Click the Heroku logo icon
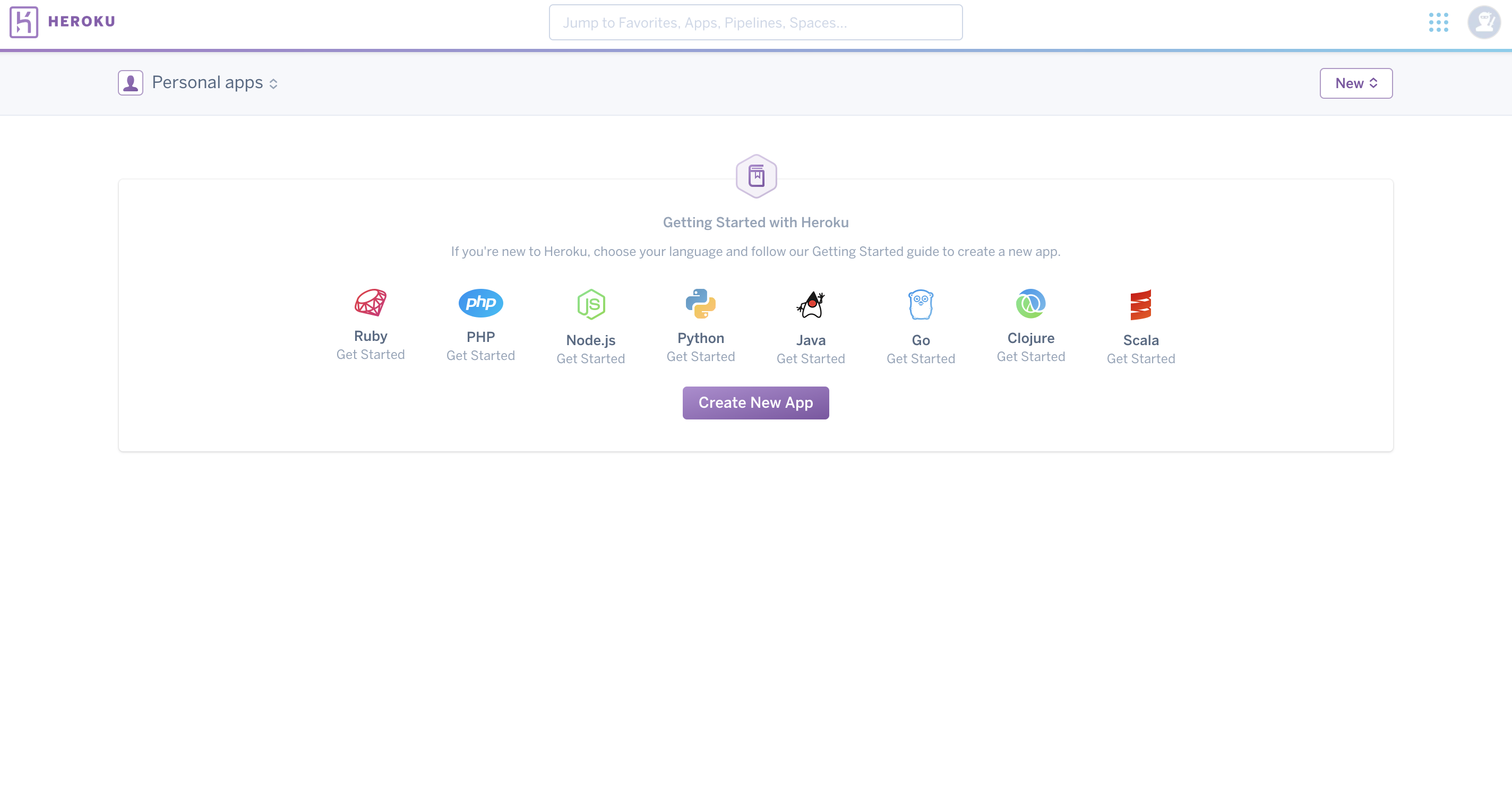The image size is (1512, 789). tap(23, 22)
